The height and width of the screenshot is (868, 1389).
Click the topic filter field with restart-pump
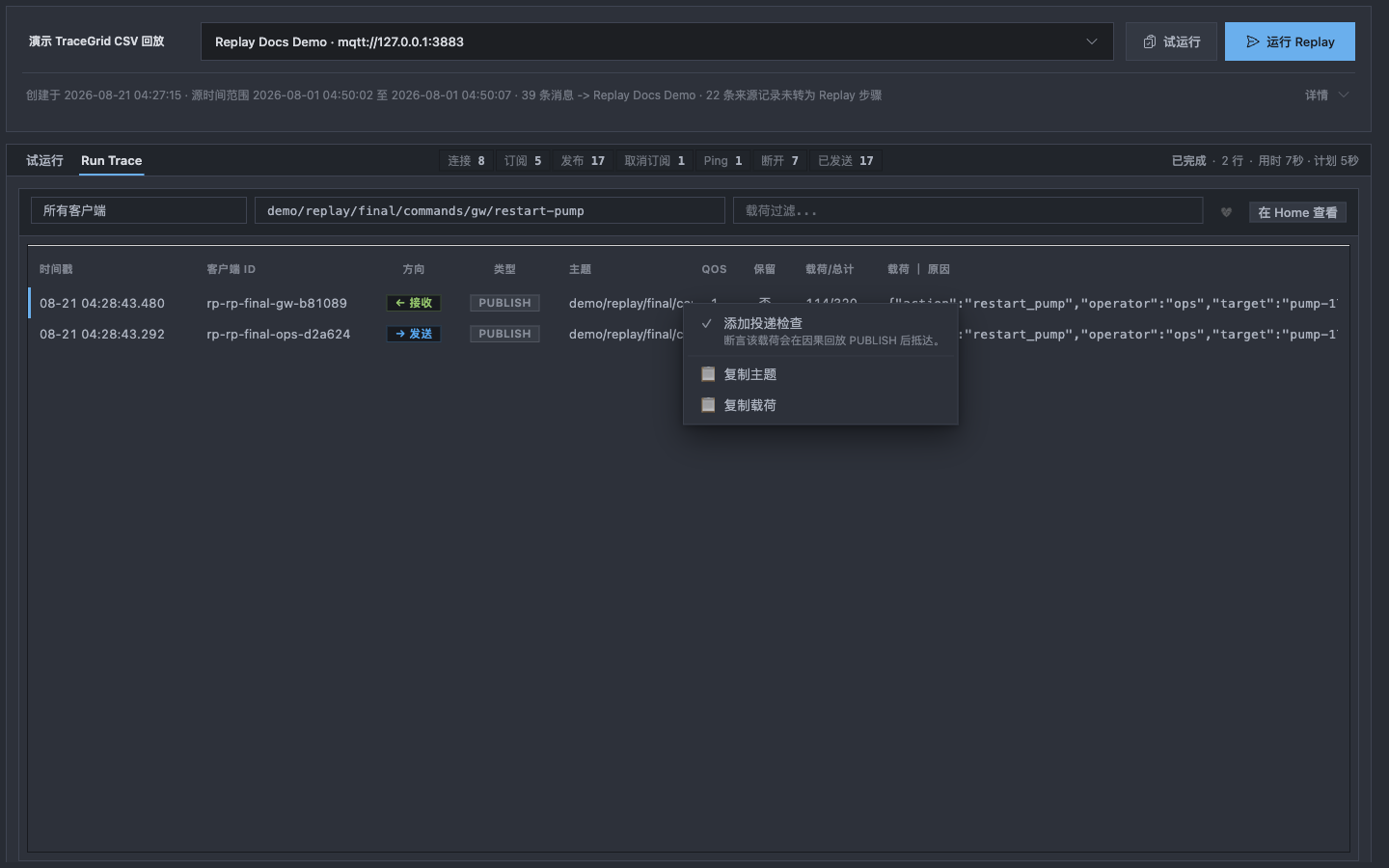(x=490, y=210)
